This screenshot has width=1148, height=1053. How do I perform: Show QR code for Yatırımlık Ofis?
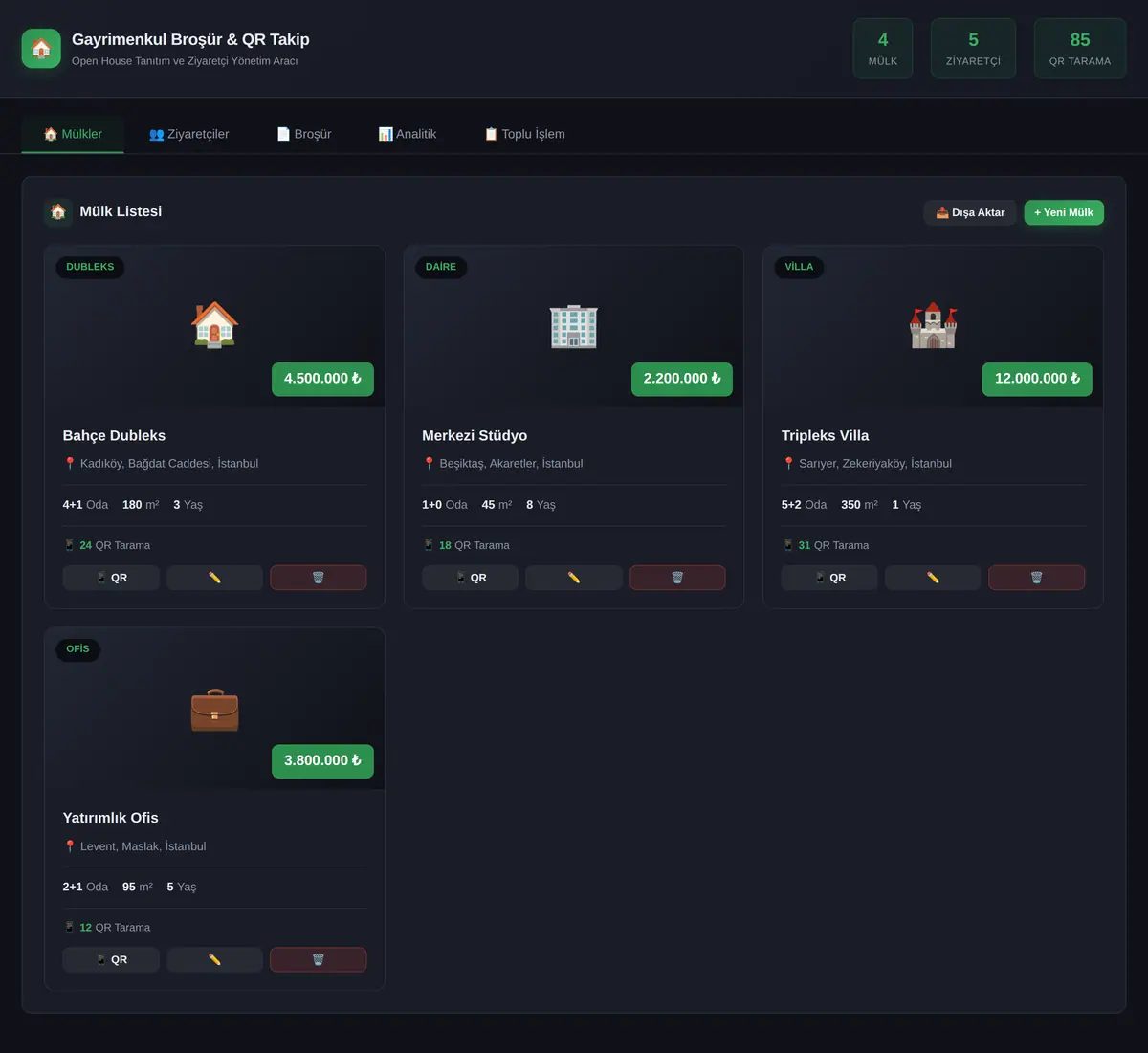(111, 959)
